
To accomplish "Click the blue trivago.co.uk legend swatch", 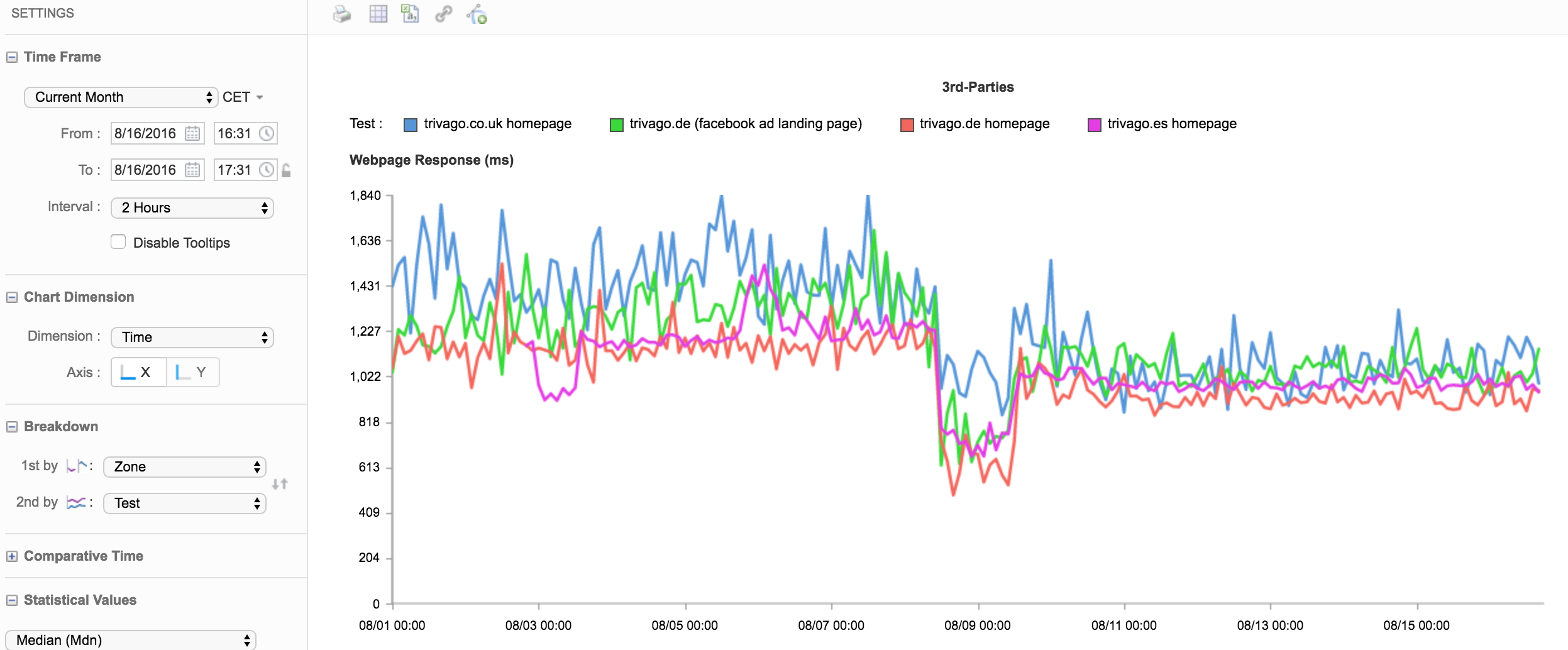I will pos(411,124).
